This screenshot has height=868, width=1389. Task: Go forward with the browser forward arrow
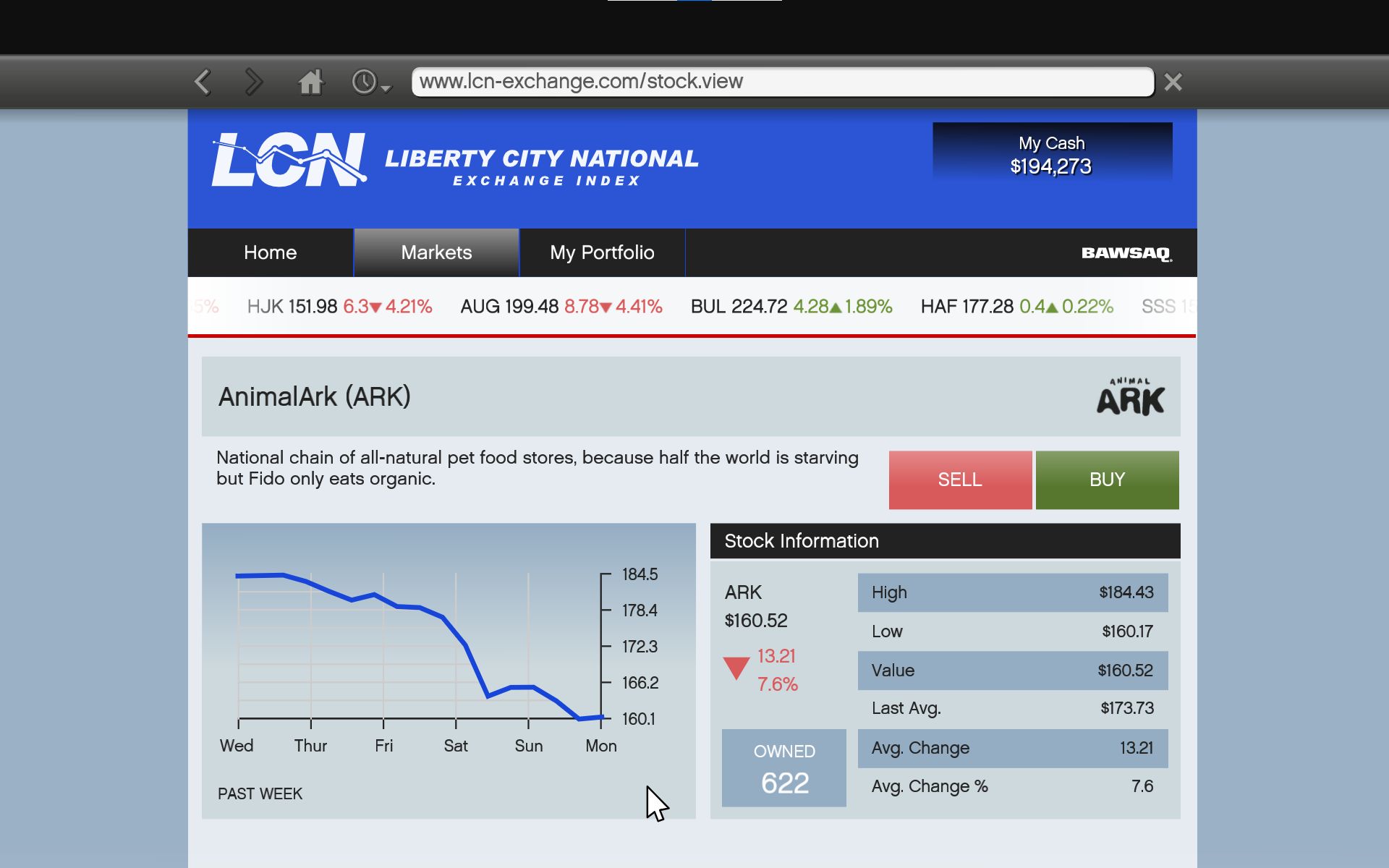(x=253, y=82)
